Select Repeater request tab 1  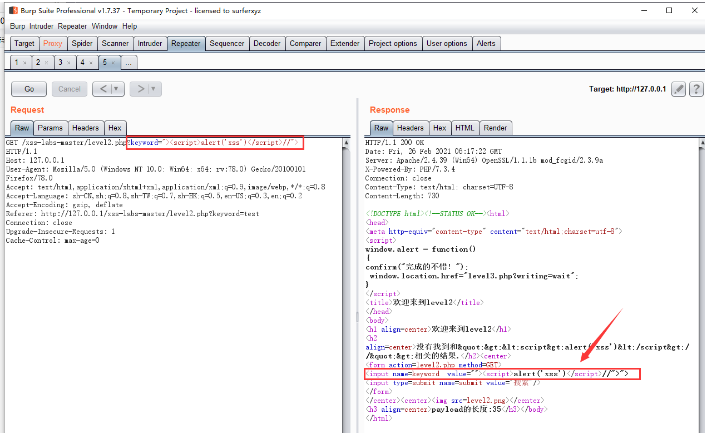tap(17, 62)
